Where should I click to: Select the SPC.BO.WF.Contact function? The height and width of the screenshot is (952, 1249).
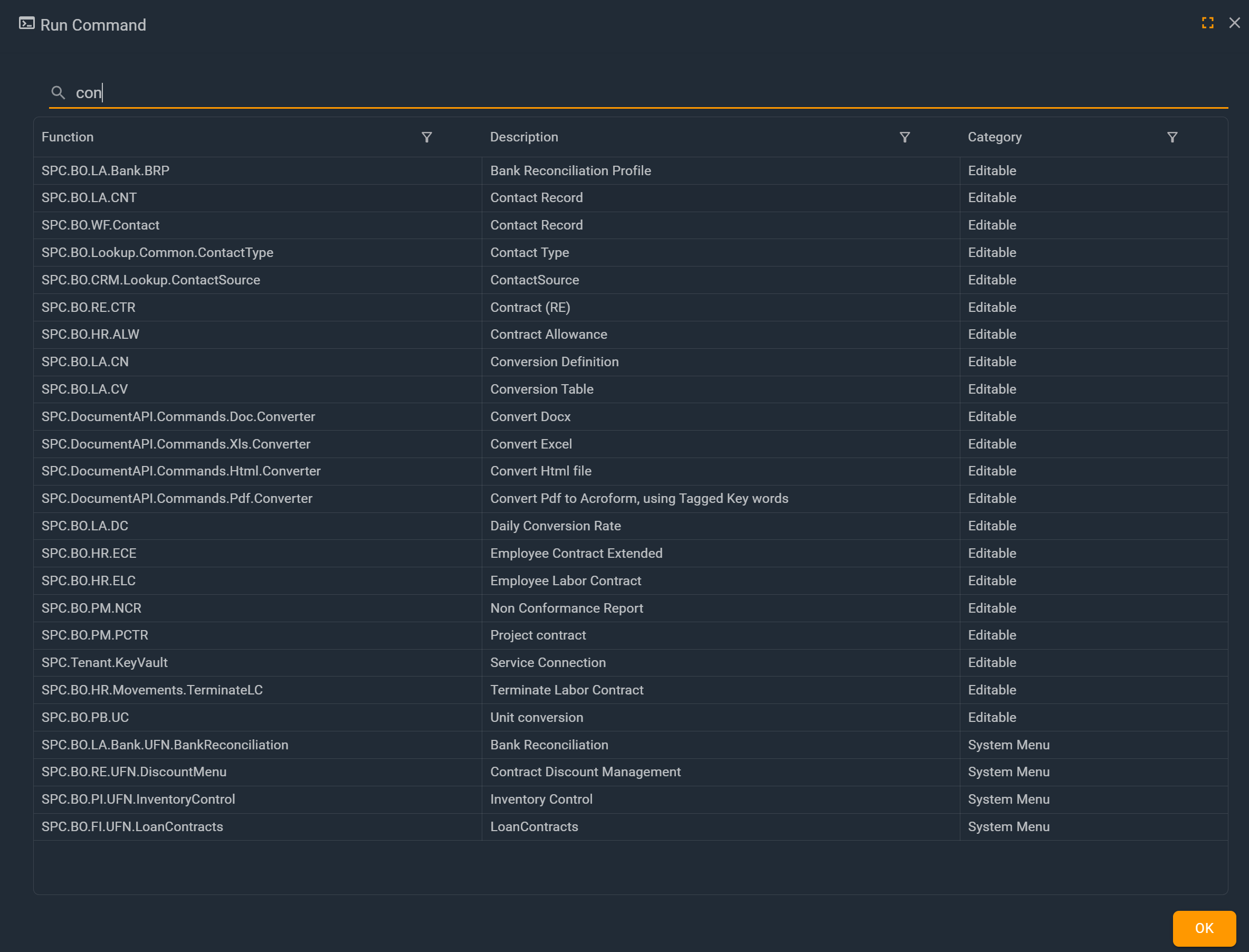coord(100,225)
